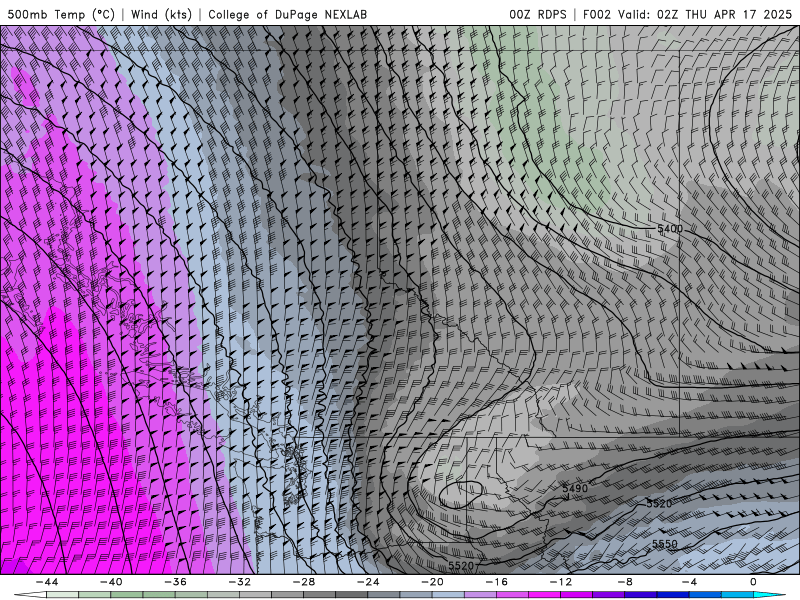Click the -28 colorbar tick label
This screenshot has height=600, width=800.
coord(304,582)
